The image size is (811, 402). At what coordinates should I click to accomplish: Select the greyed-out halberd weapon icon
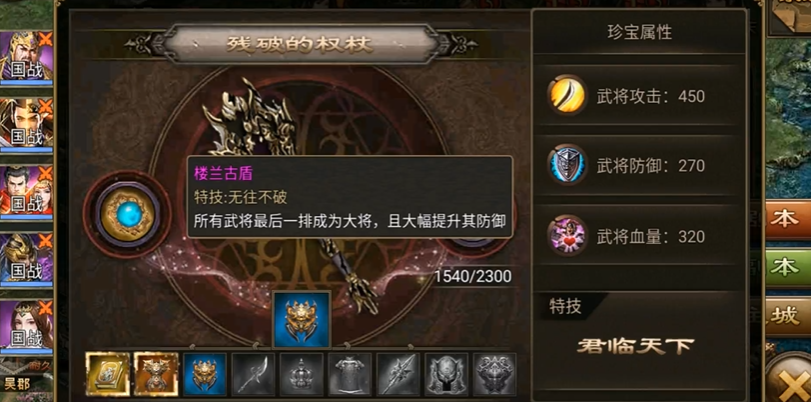pyautogui.click(x=253, y=374)
